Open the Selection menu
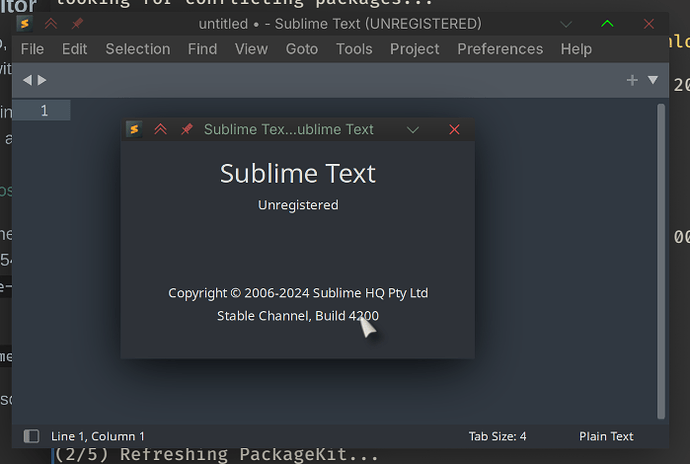 coord(137,49)
